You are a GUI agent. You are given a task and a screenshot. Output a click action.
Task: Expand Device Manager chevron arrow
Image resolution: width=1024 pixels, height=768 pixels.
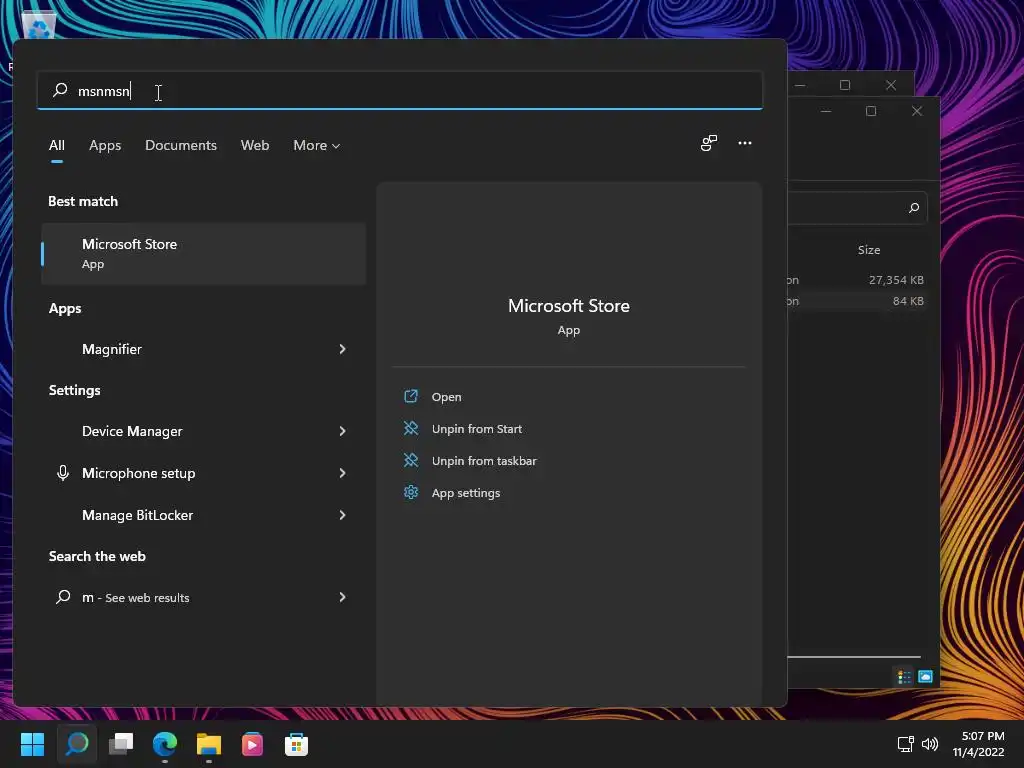tap(342, 431)
